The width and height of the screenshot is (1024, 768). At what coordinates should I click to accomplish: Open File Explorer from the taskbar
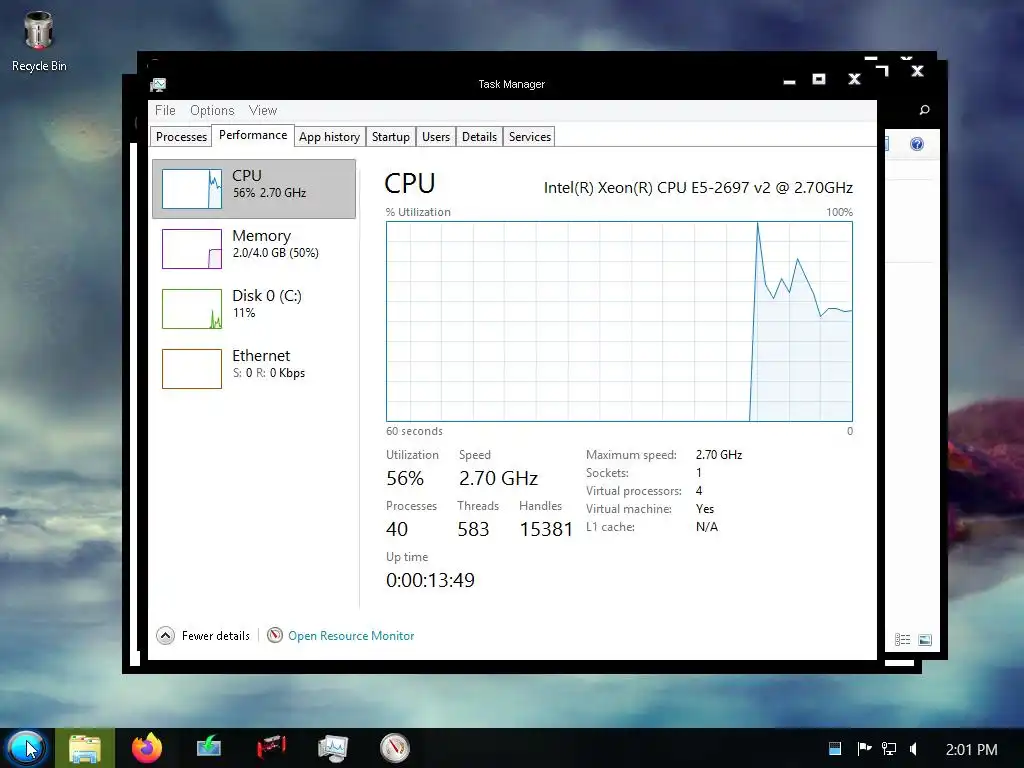pyautogui.click(x=85, y=748)
